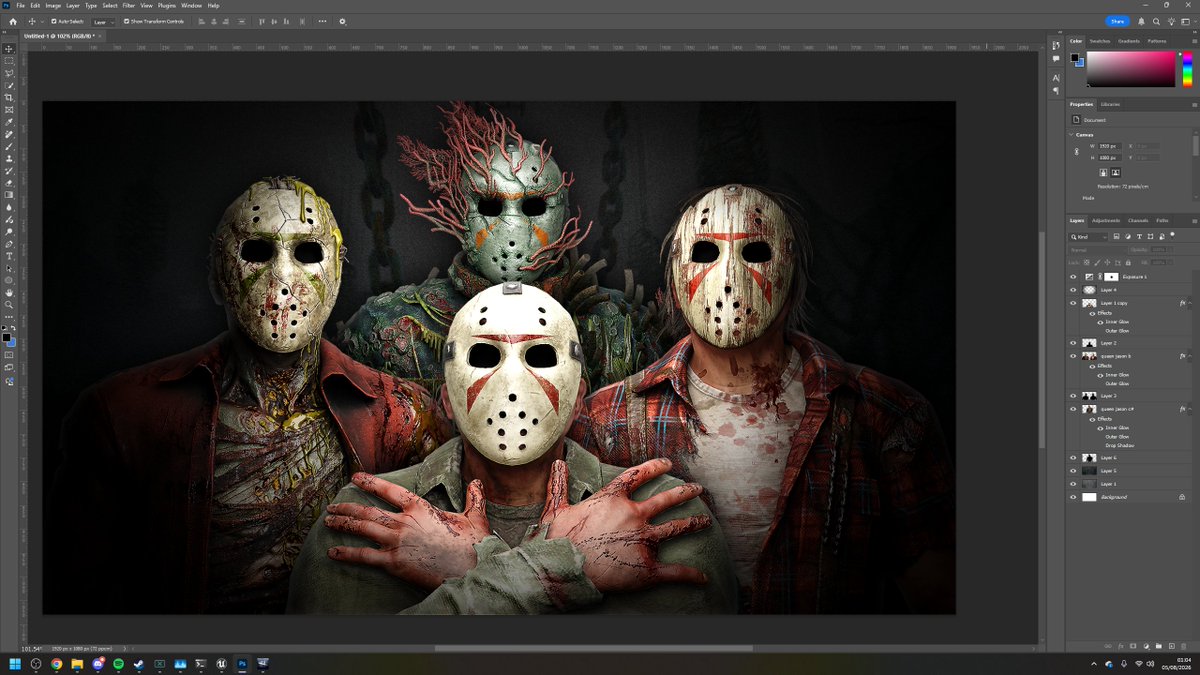The width and height of the screenshot is (1200, 675).
Task: Open the Filter menu
Action: [x=129, y=5]
